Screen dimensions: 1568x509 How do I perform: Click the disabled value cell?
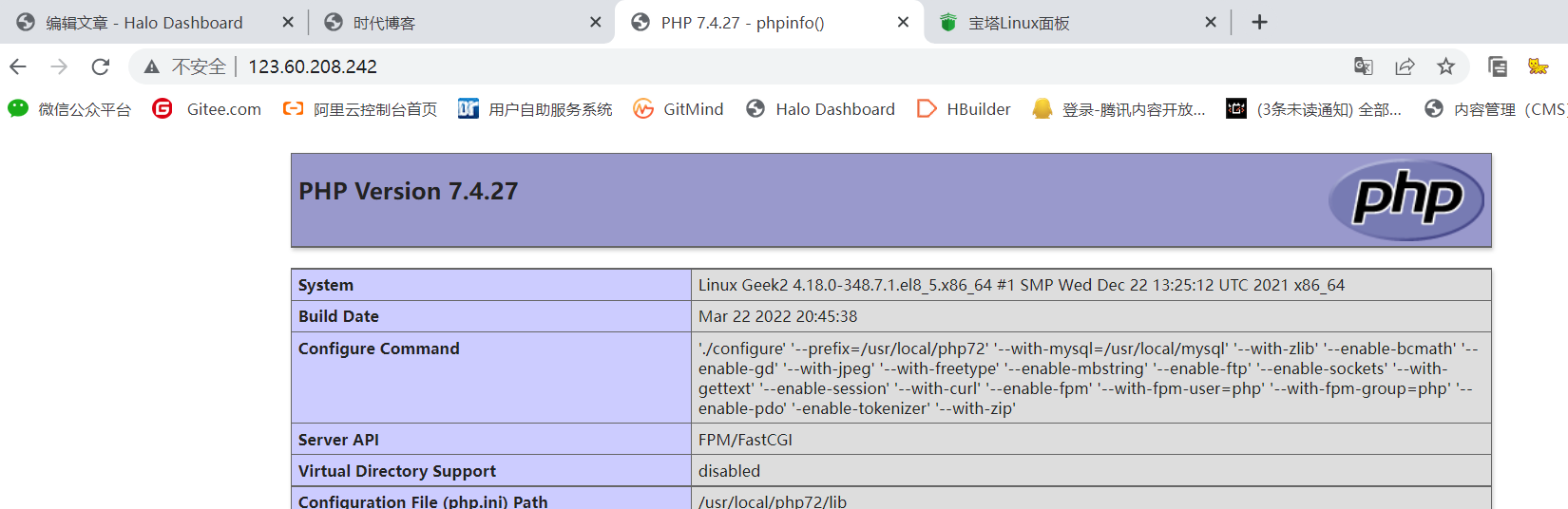[1091, 471]
